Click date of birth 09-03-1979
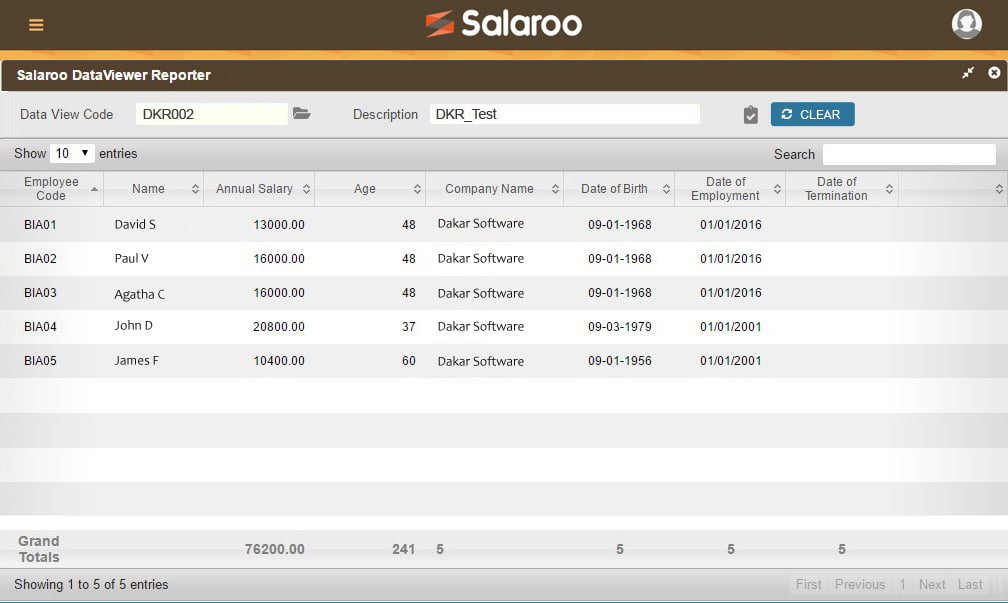This screenshot has width=1008, height=603. click(620, 327)
